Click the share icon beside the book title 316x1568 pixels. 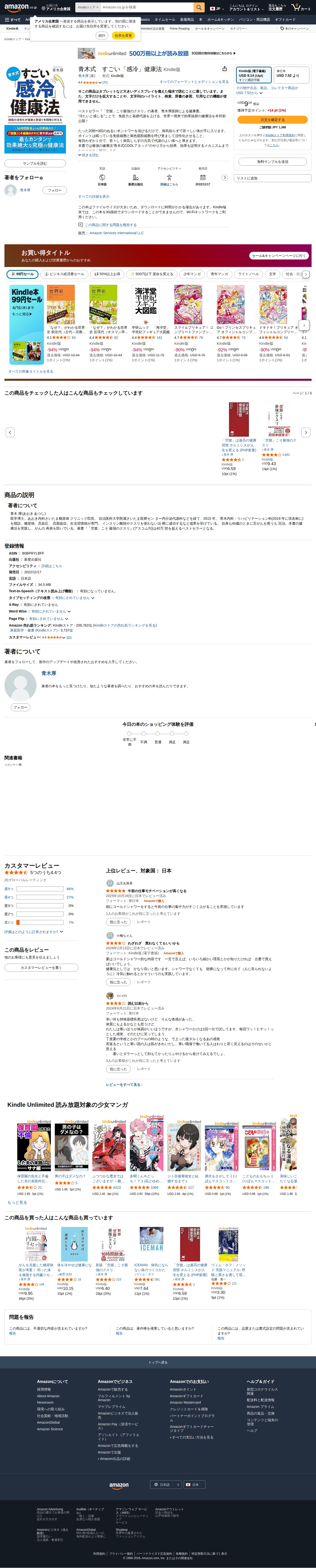click(x=224, y=69)
